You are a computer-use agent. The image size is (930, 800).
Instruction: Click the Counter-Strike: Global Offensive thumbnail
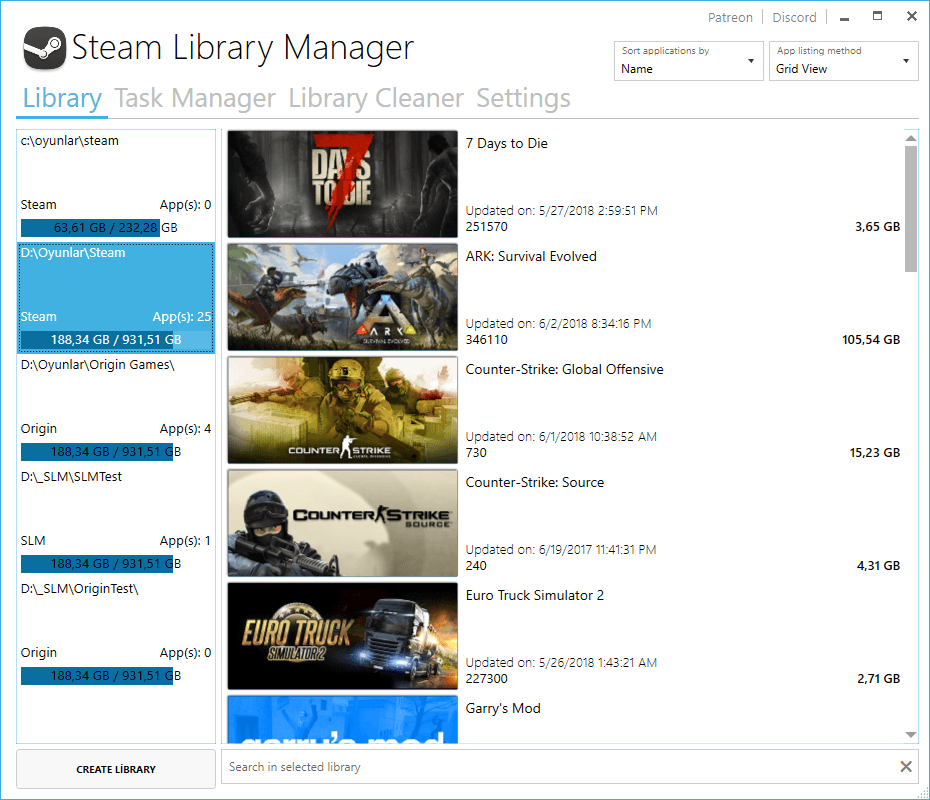point(342,410)
